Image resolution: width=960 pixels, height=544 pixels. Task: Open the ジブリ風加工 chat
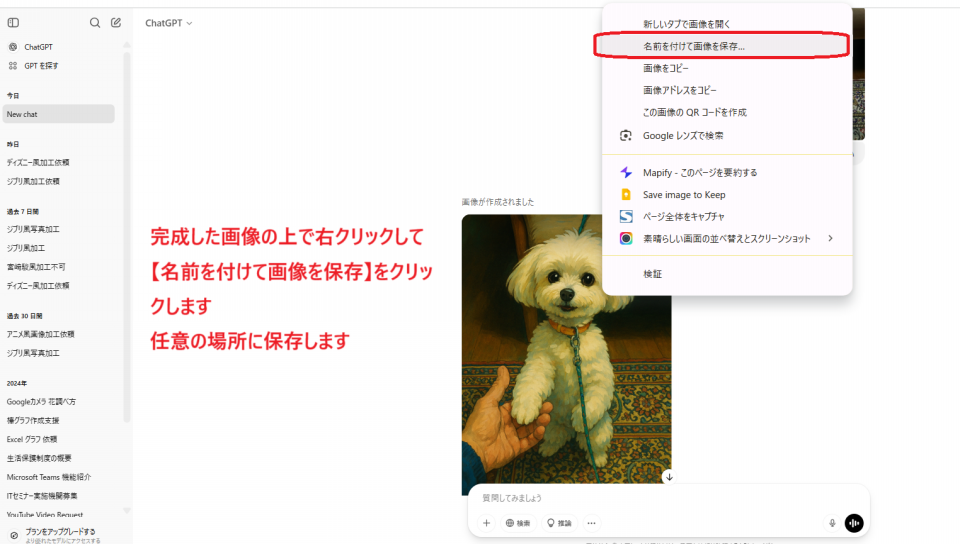click(26, 248)
